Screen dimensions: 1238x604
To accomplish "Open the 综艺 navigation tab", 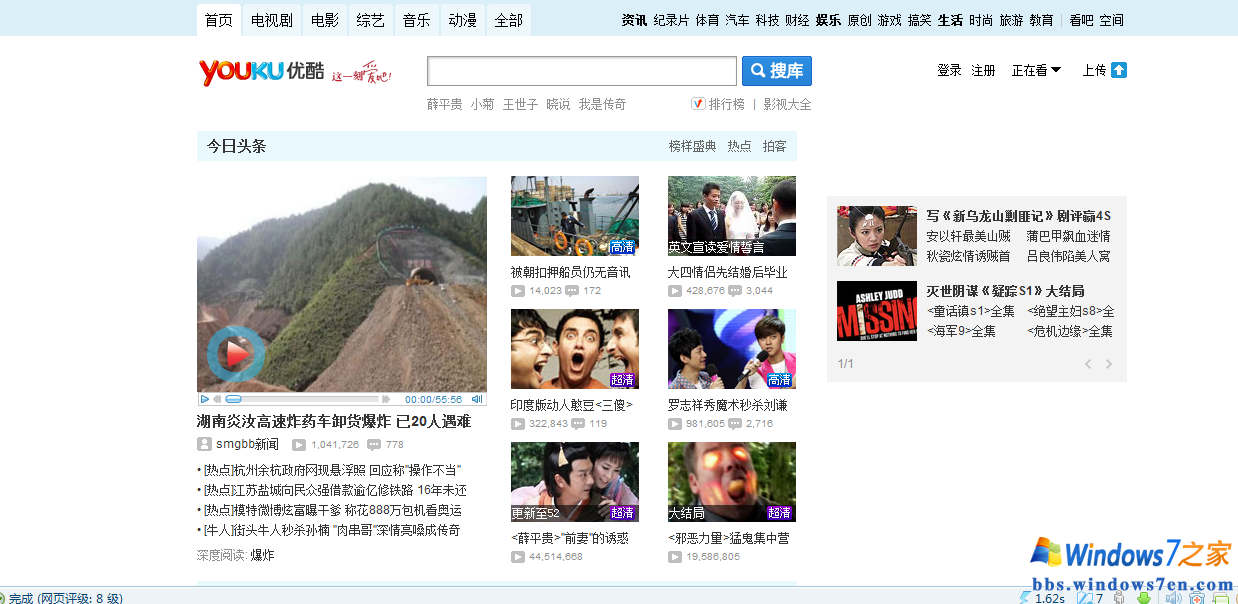I will 370,20.
